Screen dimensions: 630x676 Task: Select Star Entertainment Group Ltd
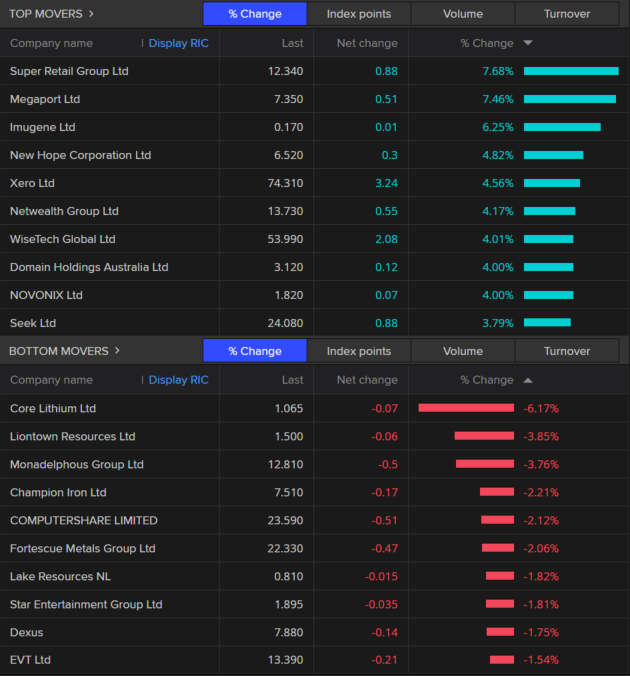pyautogui.click(x=86, y=604)
